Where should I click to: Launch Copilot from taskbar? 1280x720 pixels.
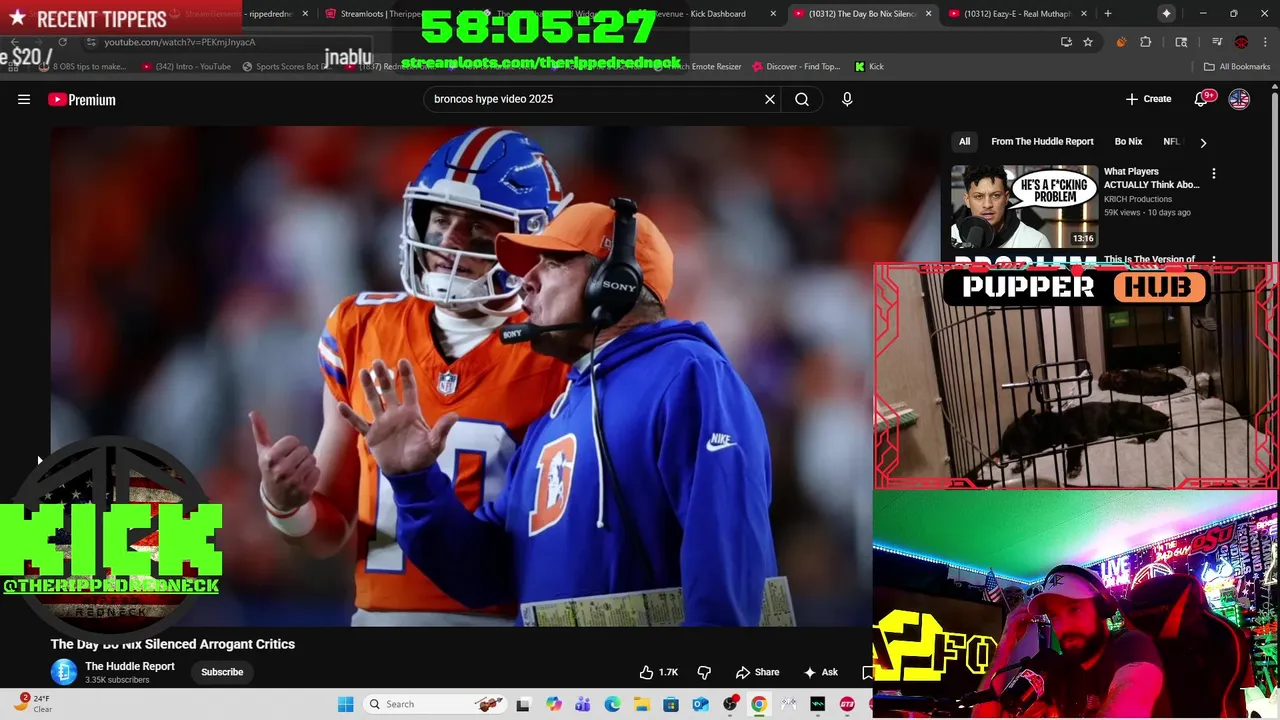[554, 704]
